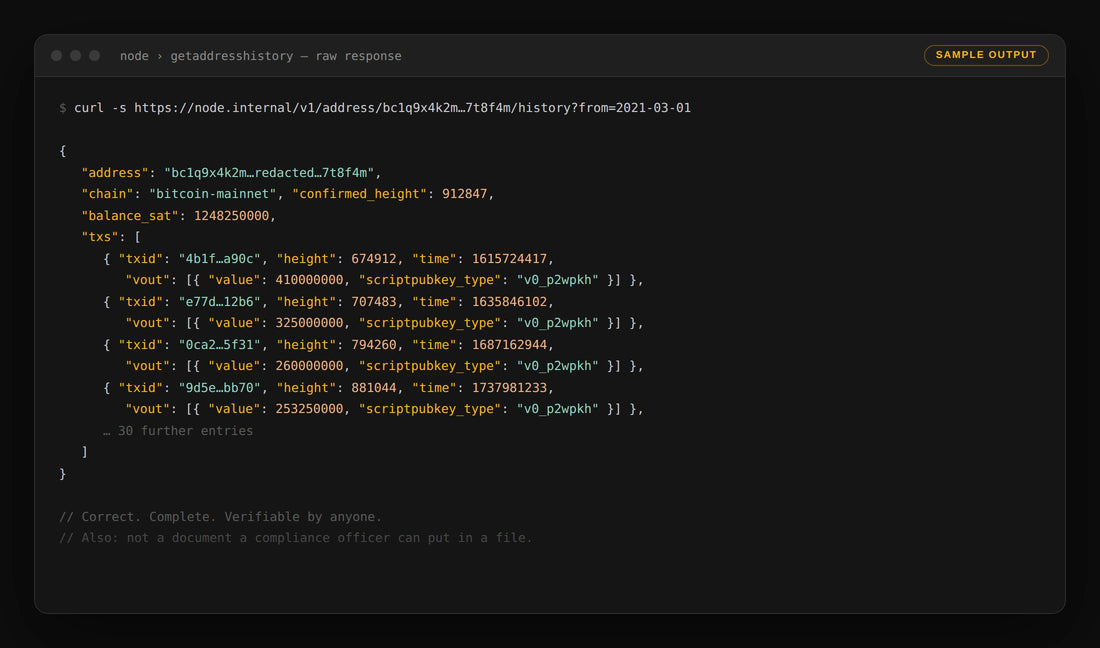
Task: Select the vout value 410000000
Action: pos(309,280)
